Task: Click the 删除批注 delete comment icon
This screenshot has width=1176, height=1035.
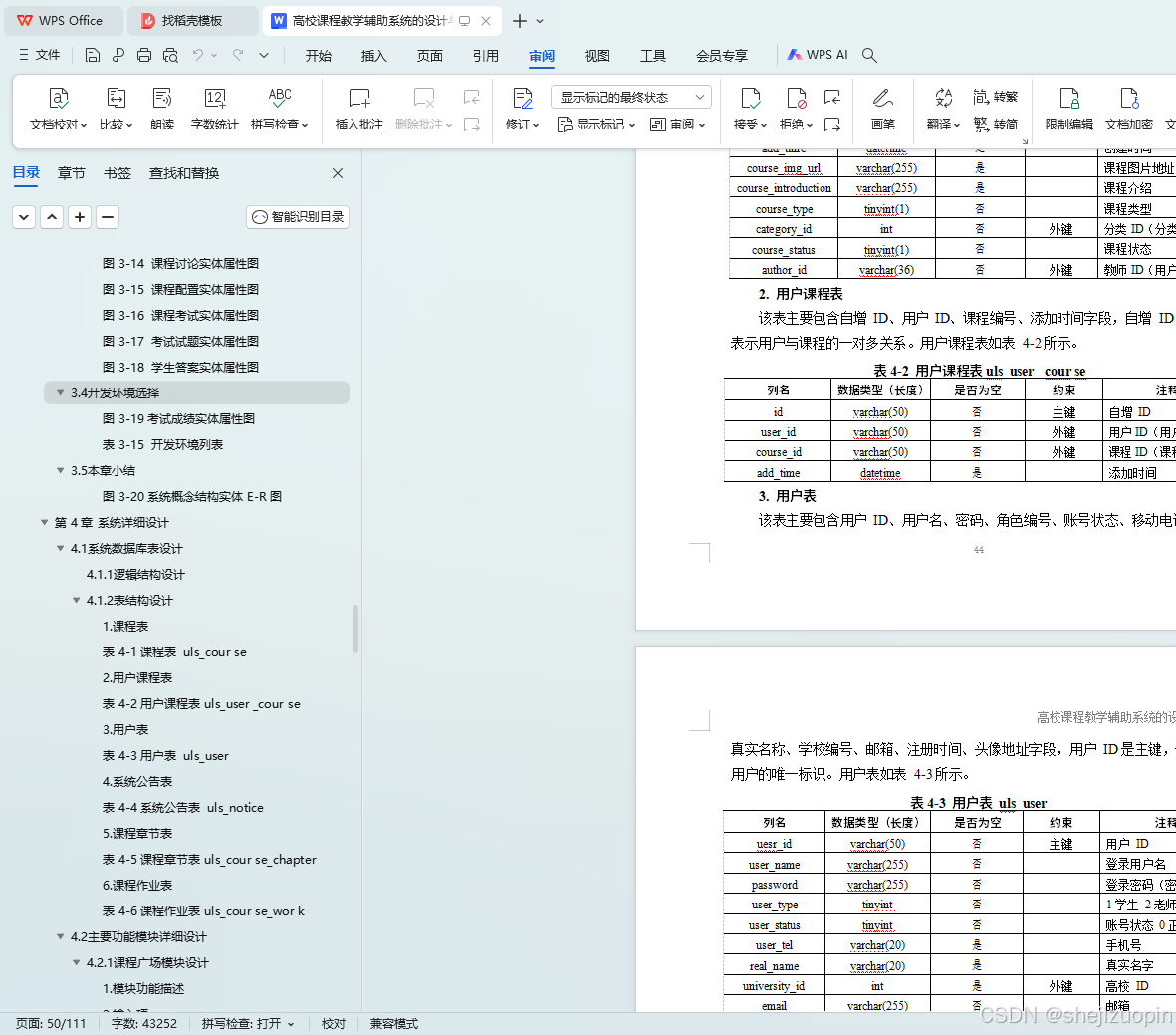Action: coord(424,99)
